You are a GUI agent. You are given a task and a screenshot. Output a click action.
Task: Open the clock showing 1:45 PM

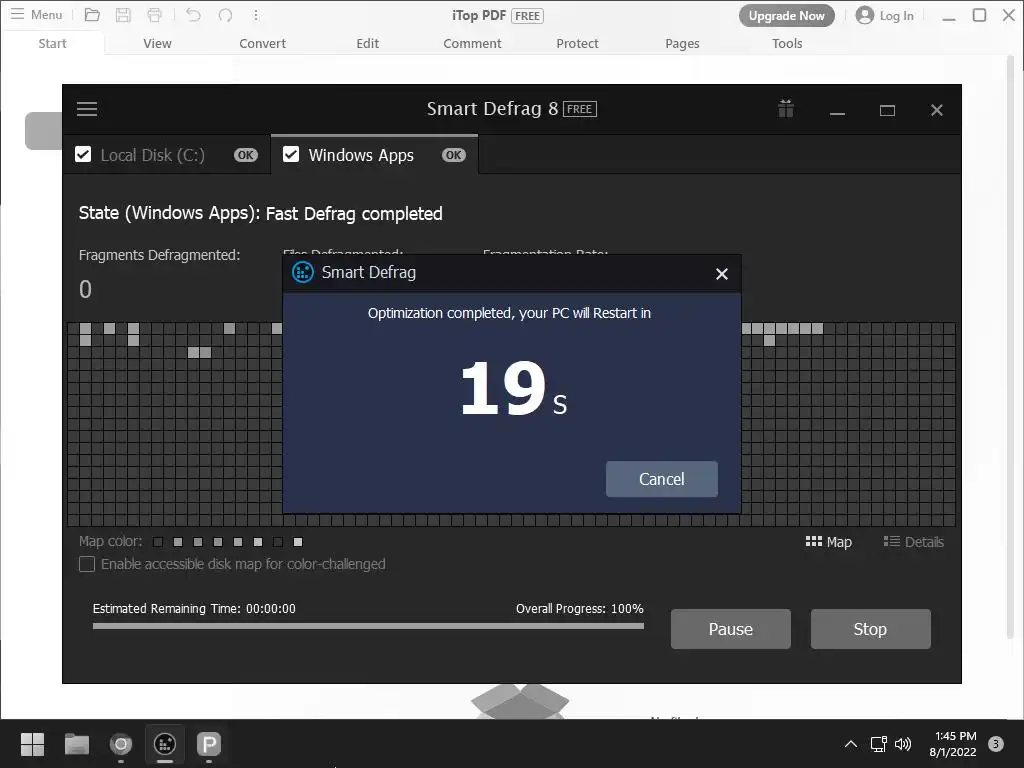click(x=953, y=744)
